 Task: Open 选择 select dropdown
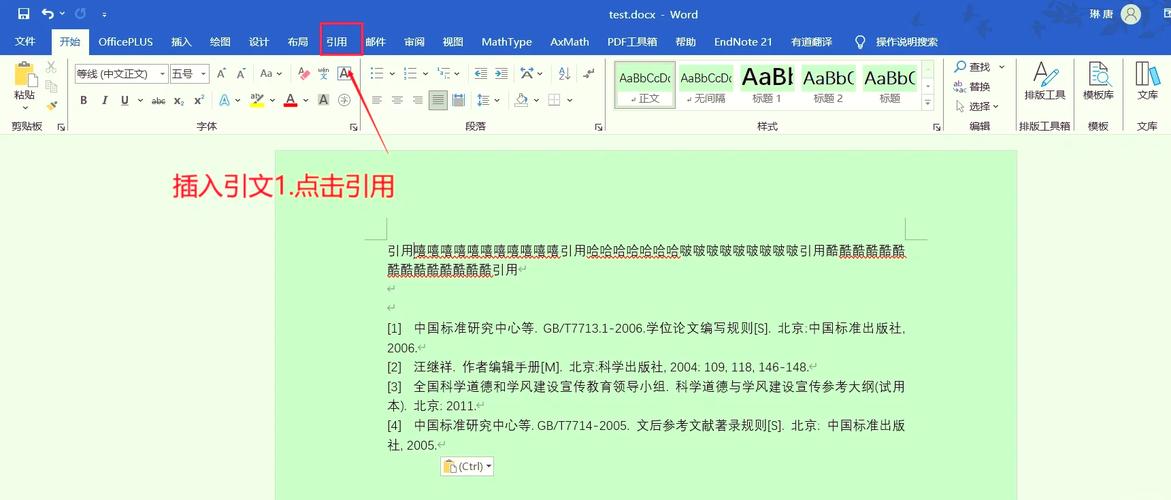[x=977, y=106]
